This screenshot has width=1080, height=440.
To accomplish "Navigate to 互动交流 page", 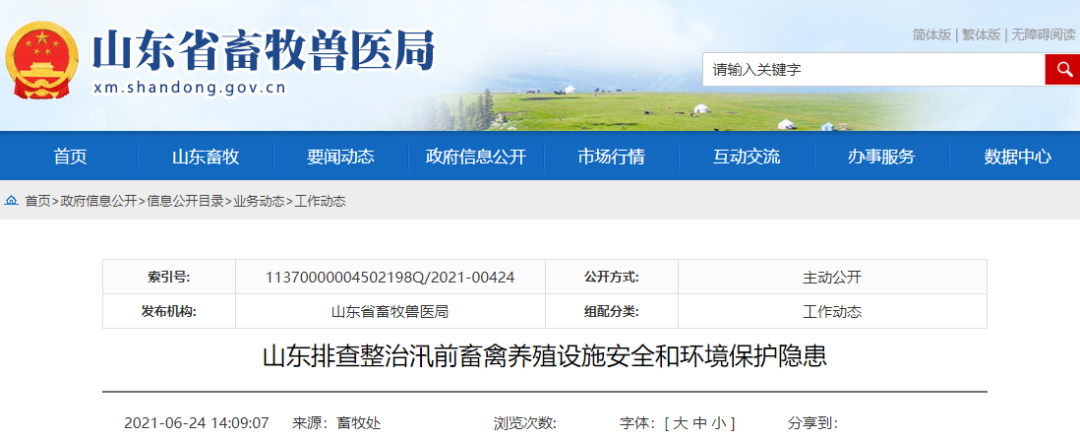I will [x=746, y=157].
